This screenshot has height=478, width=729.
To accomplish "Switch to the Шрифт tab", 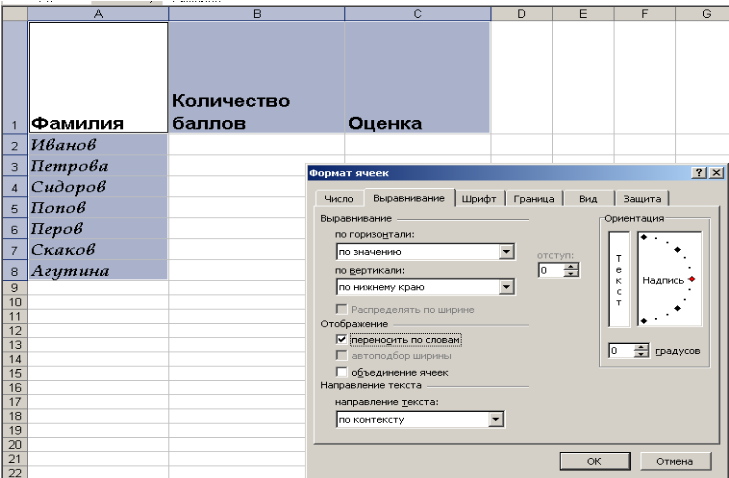I will tap(479, 199).
